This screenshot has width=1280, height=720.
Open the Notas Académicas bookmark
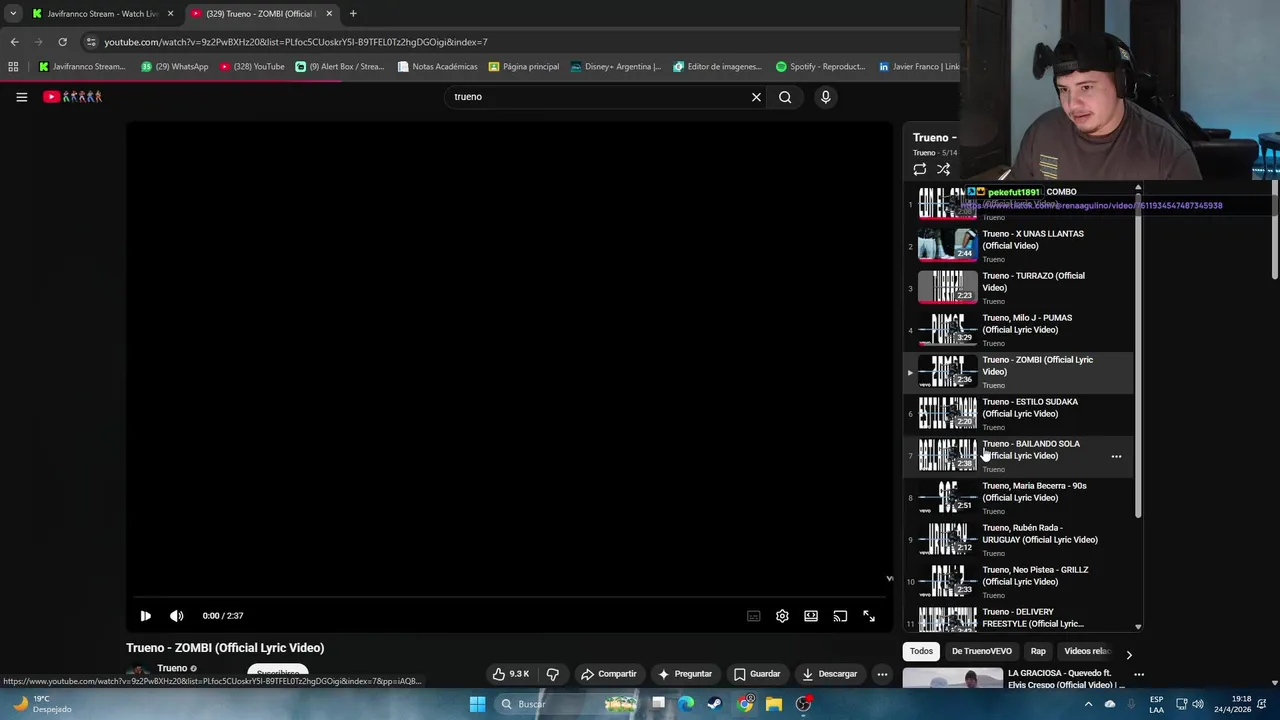click(x=438, y=67)
